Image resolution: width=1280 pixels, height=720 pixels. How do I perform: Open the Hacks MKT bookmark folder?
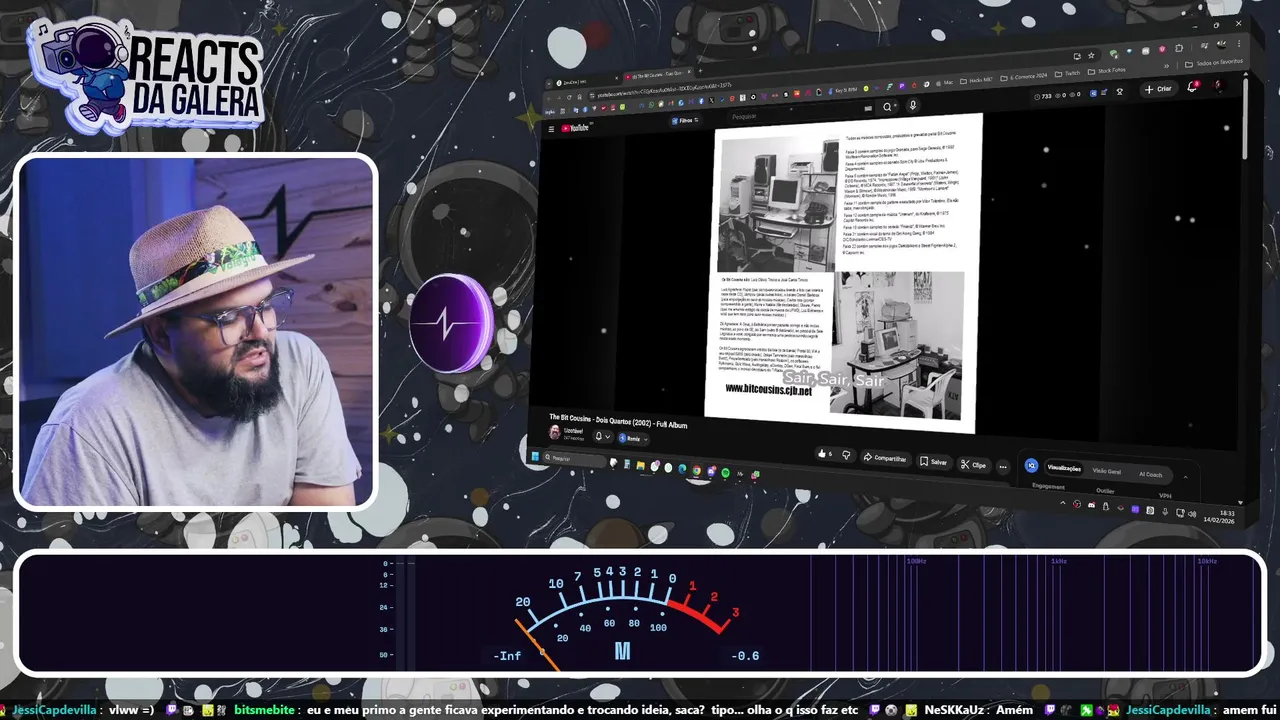click(x=976, y=80)
